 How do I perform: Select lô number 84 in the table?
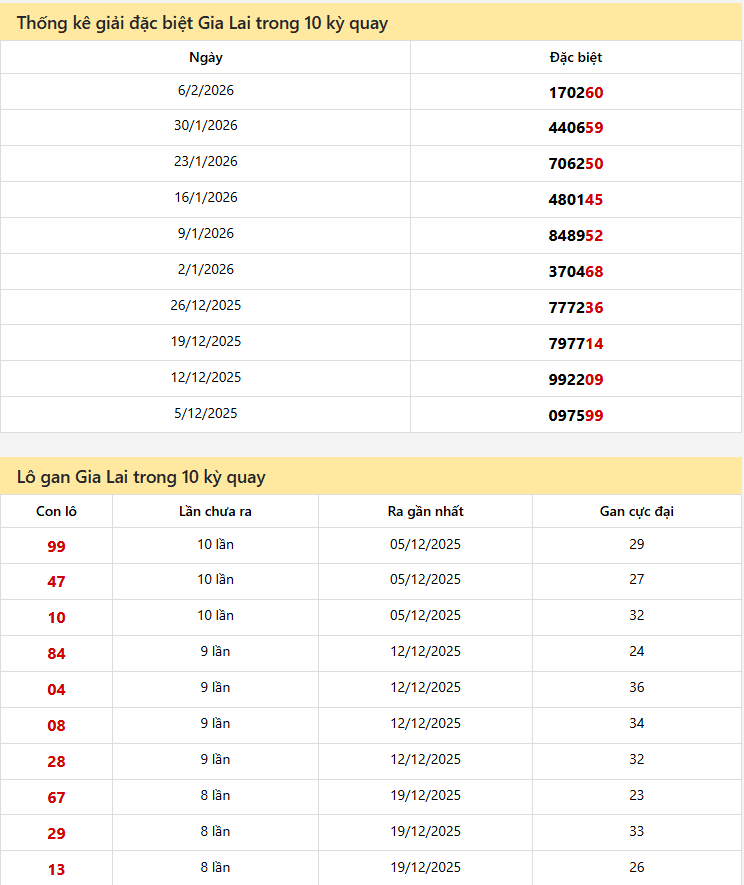tap(56, 654)
